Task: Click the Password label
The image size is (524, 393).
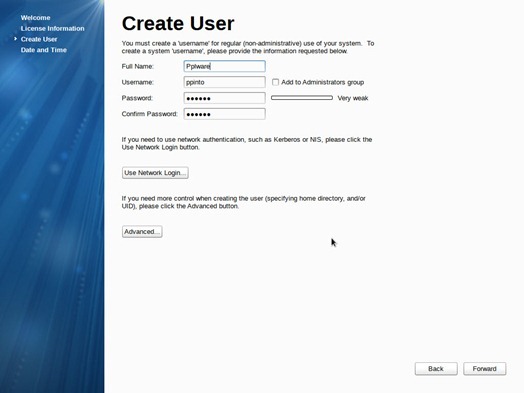Action: (x=137, y=98)
